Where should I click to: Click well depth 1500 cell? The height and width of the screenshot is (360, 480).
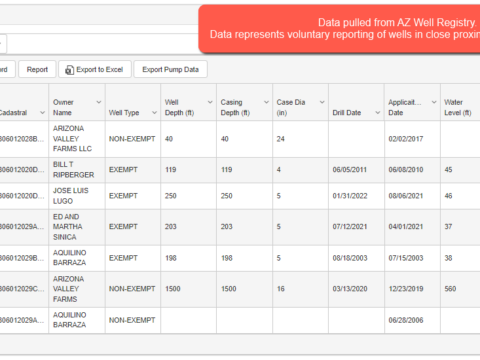tap(188, 289)
